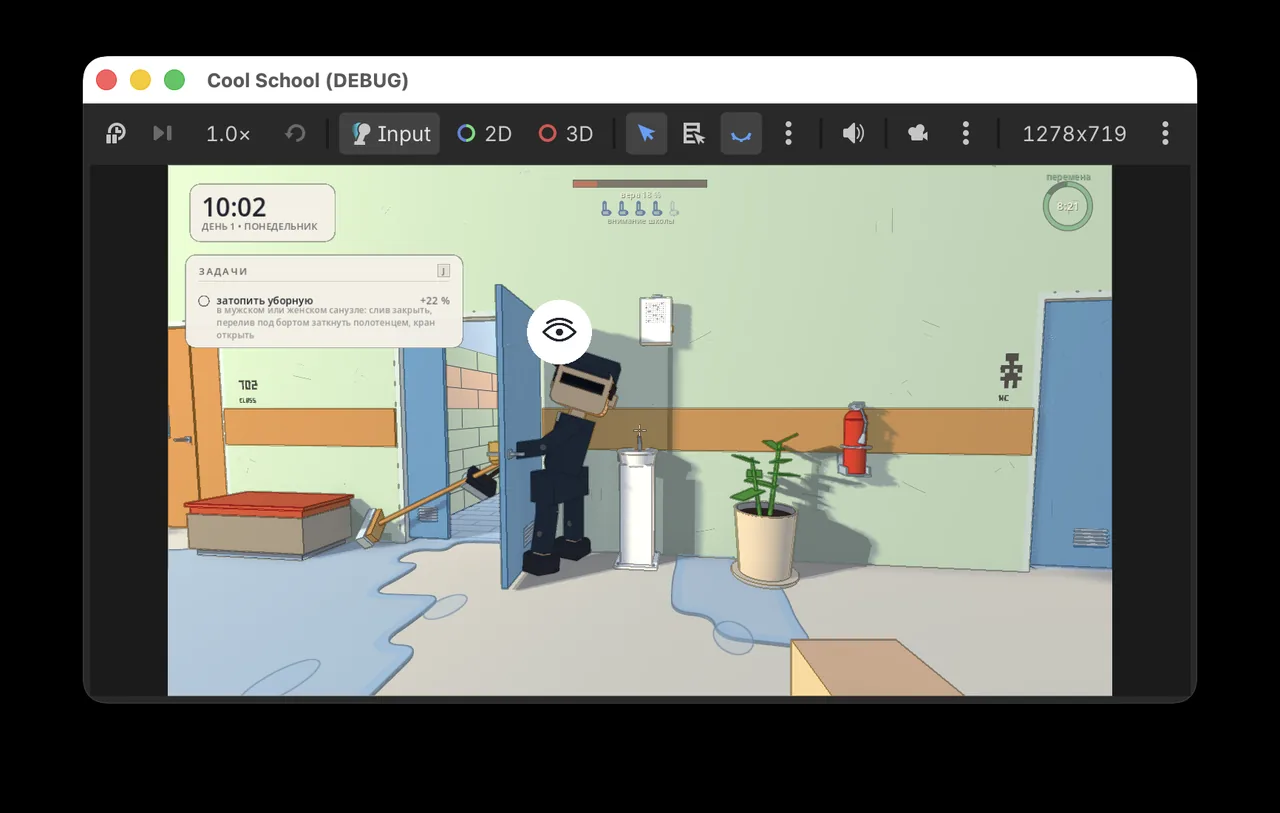1280x813 pixels.
Task: Advance one frame with Next Frame
Action: point(162,134)
